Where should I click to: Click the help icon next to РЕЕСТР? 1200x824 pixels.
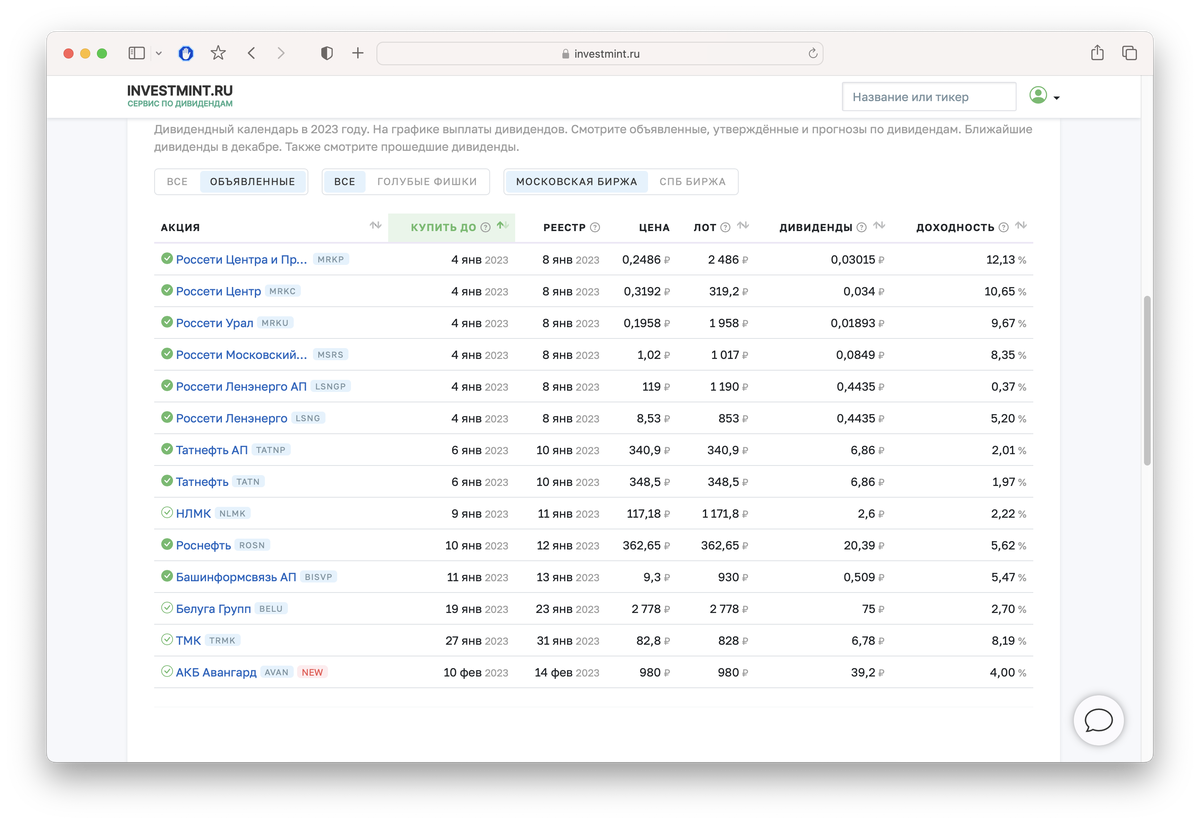point(595,228)
